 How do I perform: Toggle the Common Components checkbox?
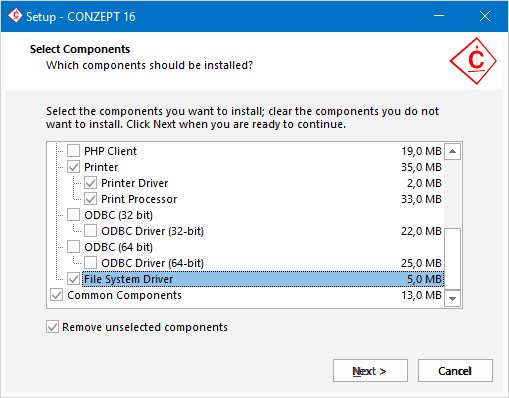56,295
